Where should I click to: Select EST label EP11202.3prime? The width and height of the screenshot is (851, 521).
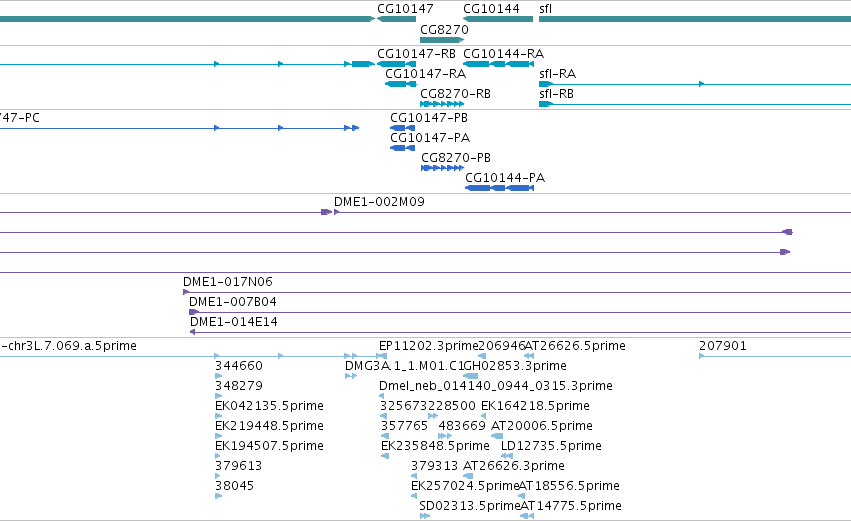pos(429,346)
